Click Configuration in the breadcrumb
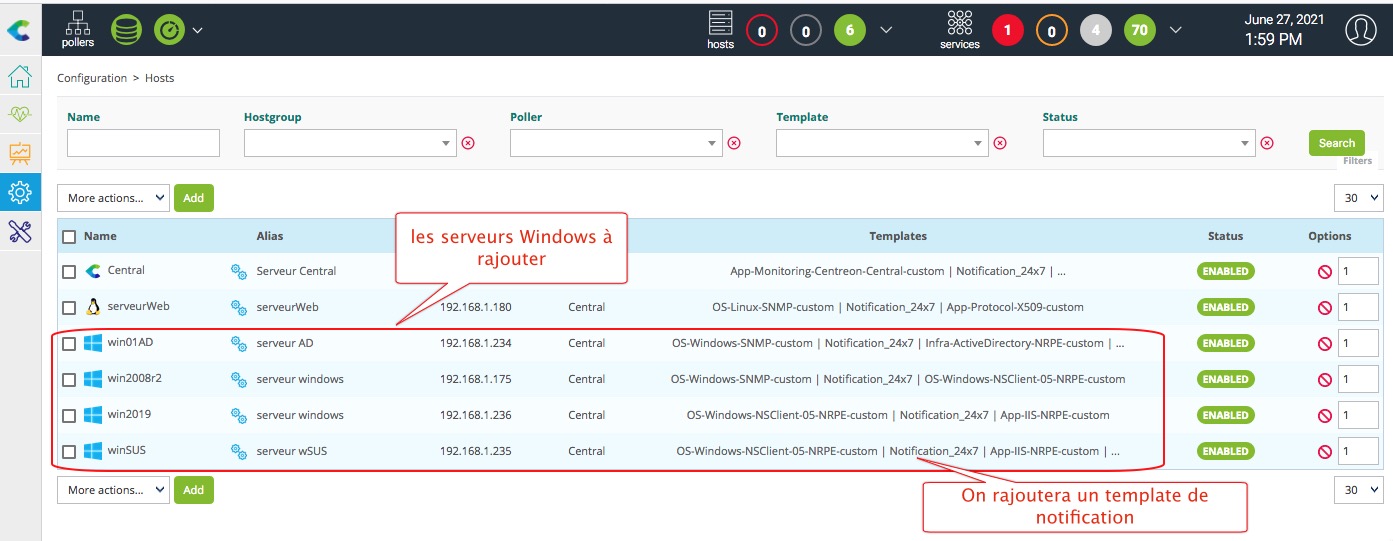This screenshot has height=541, width=1393. coord(92,78)
